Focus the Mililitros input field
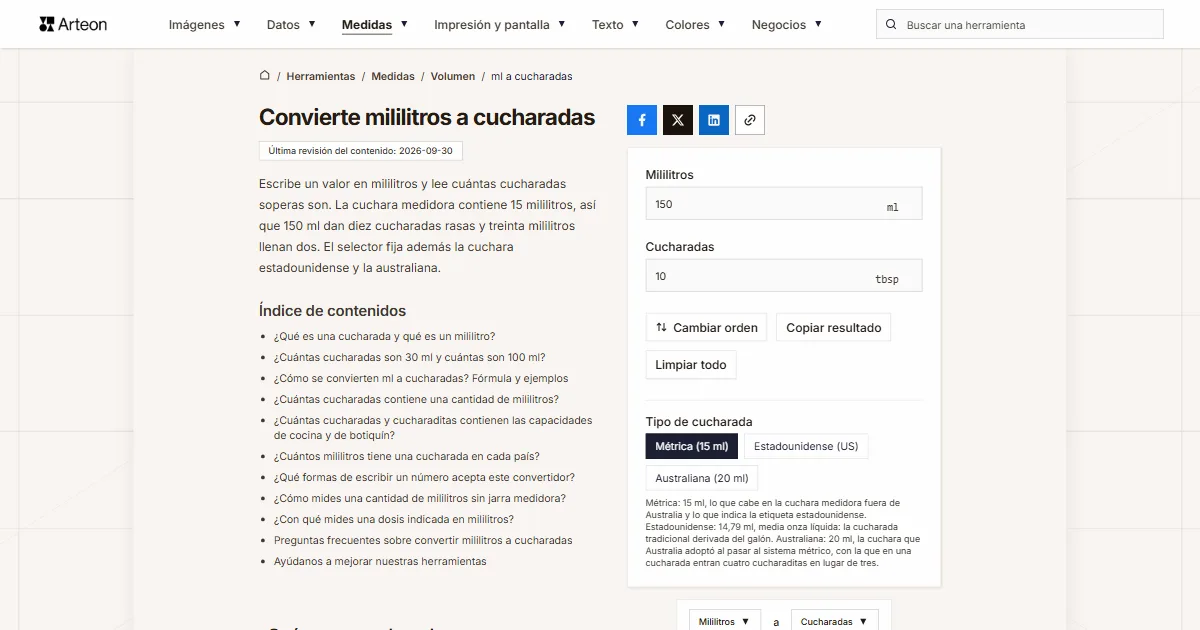Viewport: 1200px width, 630px height. click(x=784, y=204)
